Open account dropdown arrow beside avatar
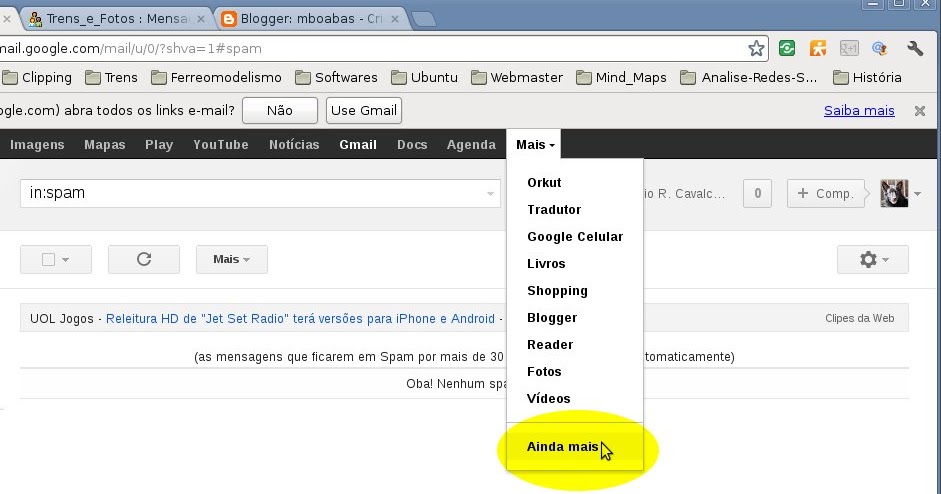Image resolution: width=941 pixels, height=494 pixels. pos(918,194)
